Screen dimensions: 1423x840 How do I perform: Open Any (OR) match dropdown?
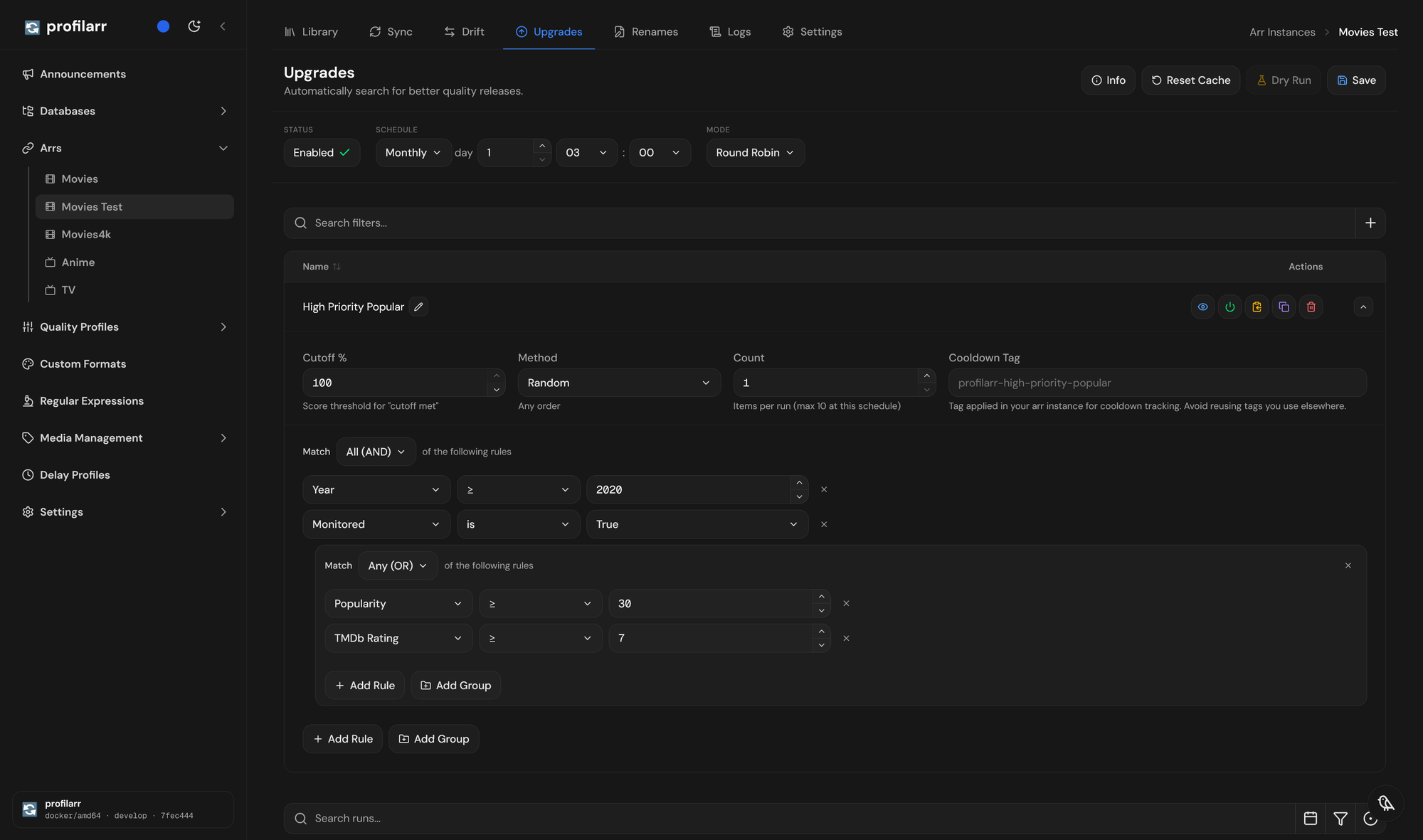(398, 565)
